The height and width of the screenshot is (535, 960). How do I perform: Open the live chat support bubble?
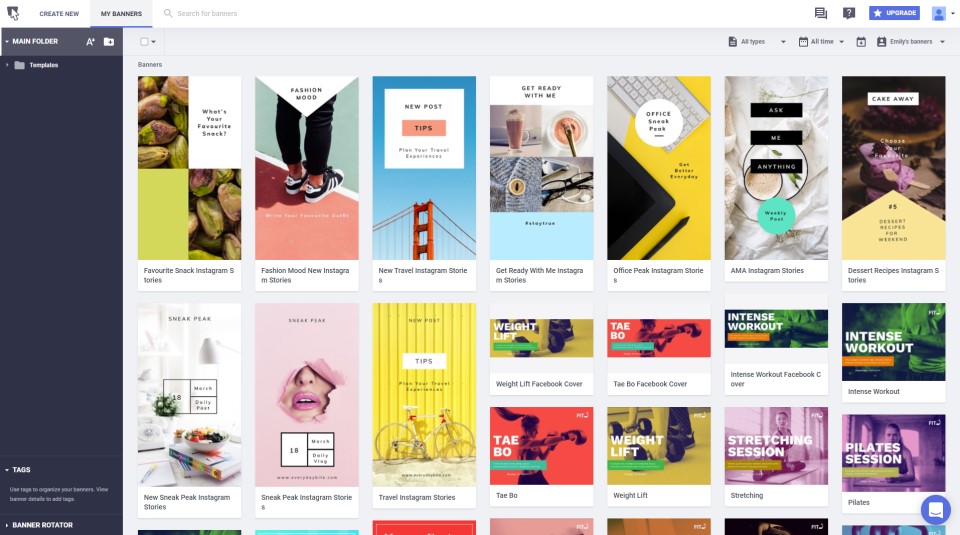[x=935, y=510]
